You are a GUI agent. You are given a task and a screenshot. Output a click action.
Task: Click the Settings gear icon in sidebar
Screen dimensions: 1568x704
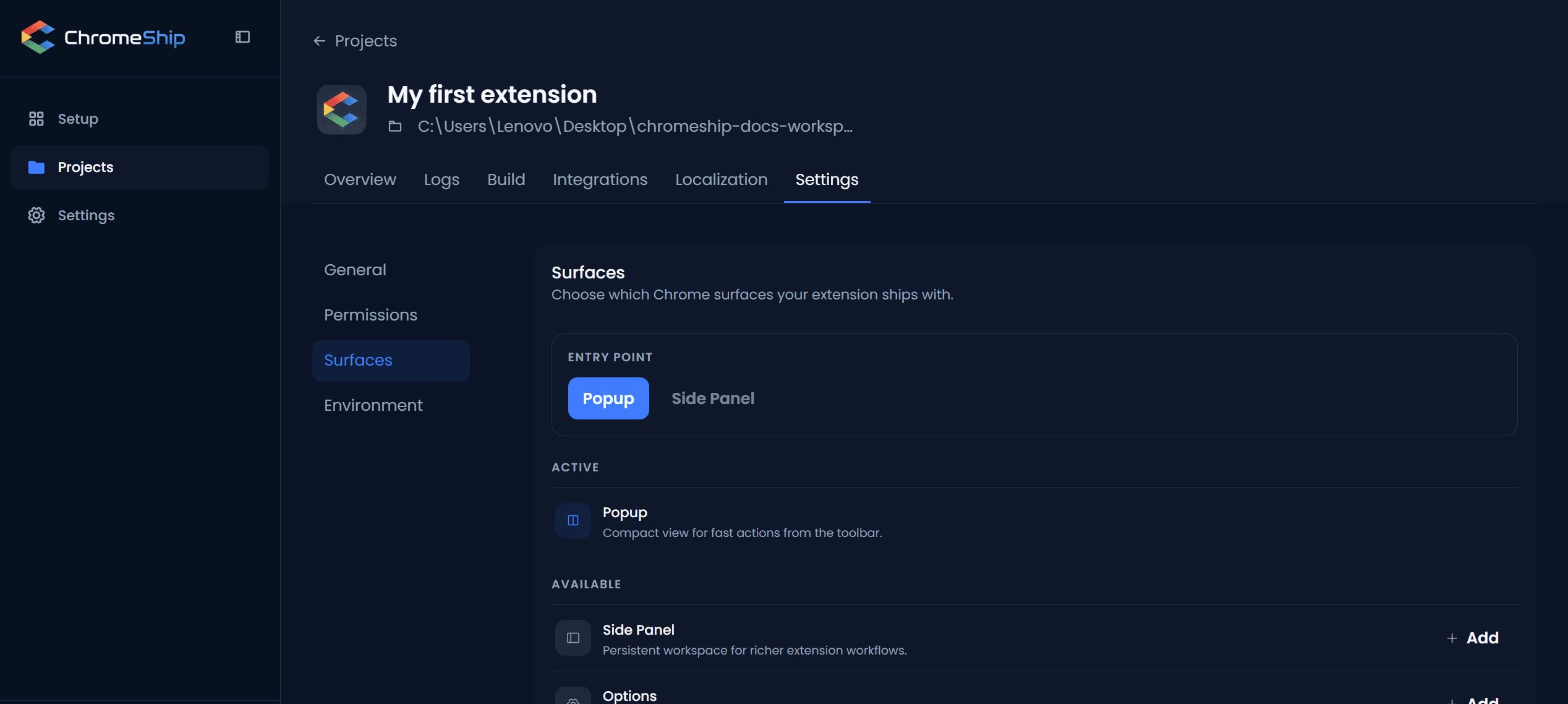click(36, 215)
